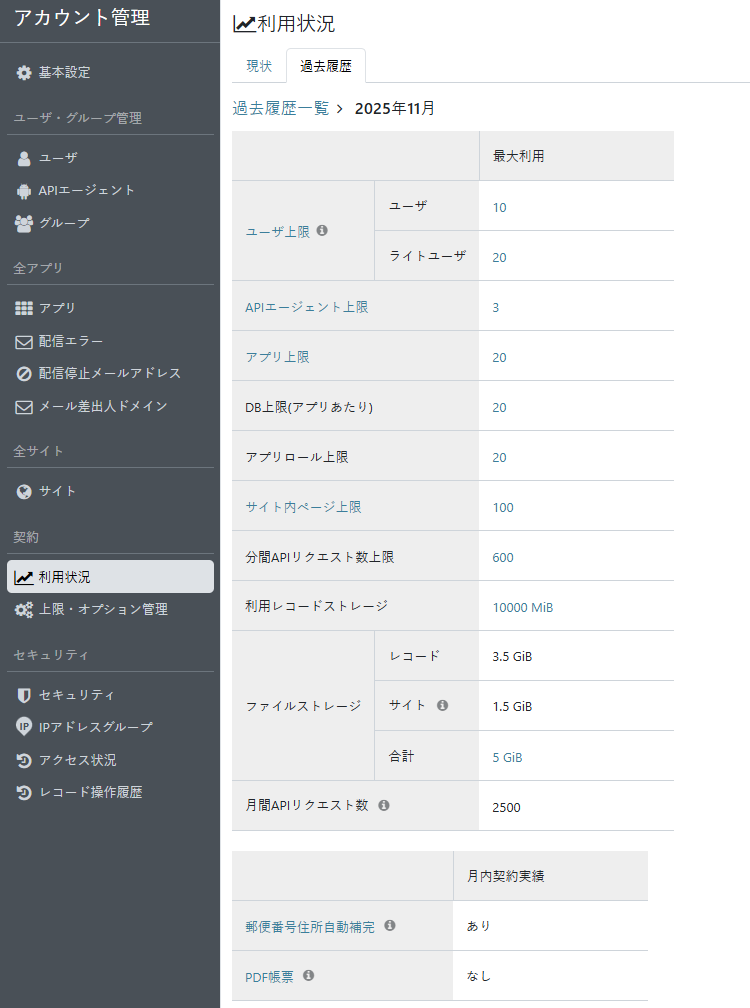Open the サイト内ページ上限 link
Viewport: 750px width, 1008px height.
point(303,507)
